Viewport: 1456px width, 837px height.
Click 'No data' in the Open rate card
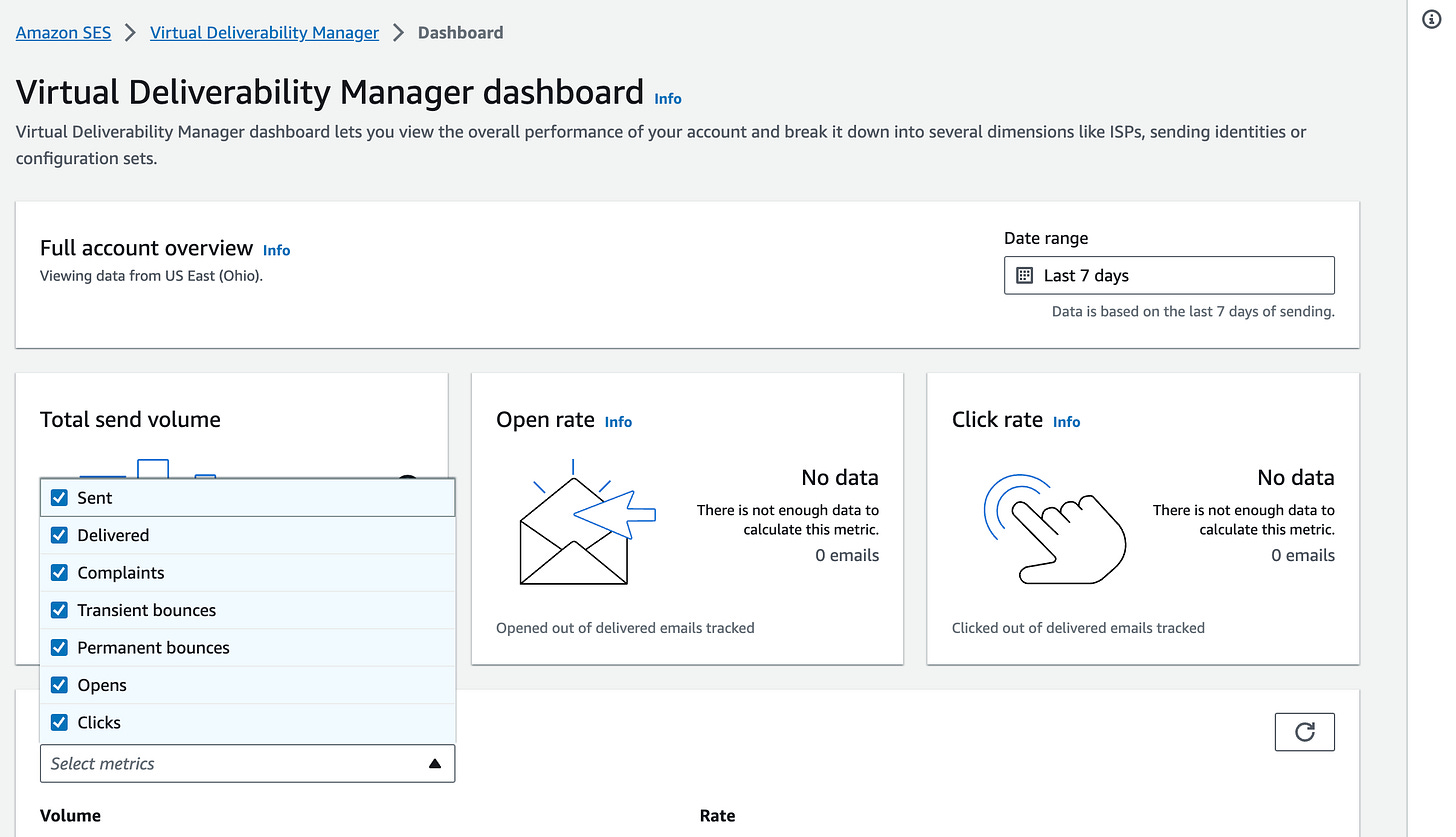point(840,478)
